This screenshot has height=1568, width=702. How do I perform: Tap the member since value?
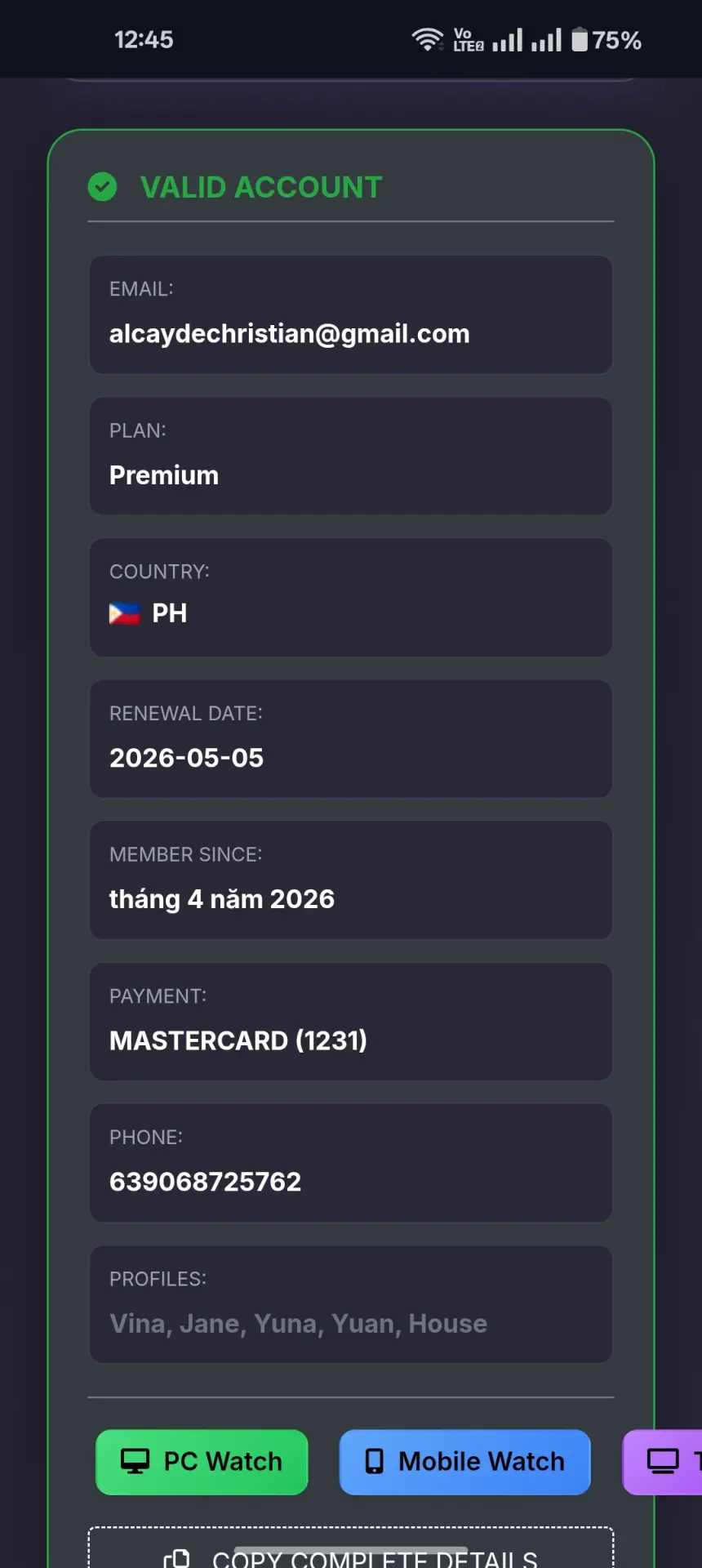(x=222, y=899)
